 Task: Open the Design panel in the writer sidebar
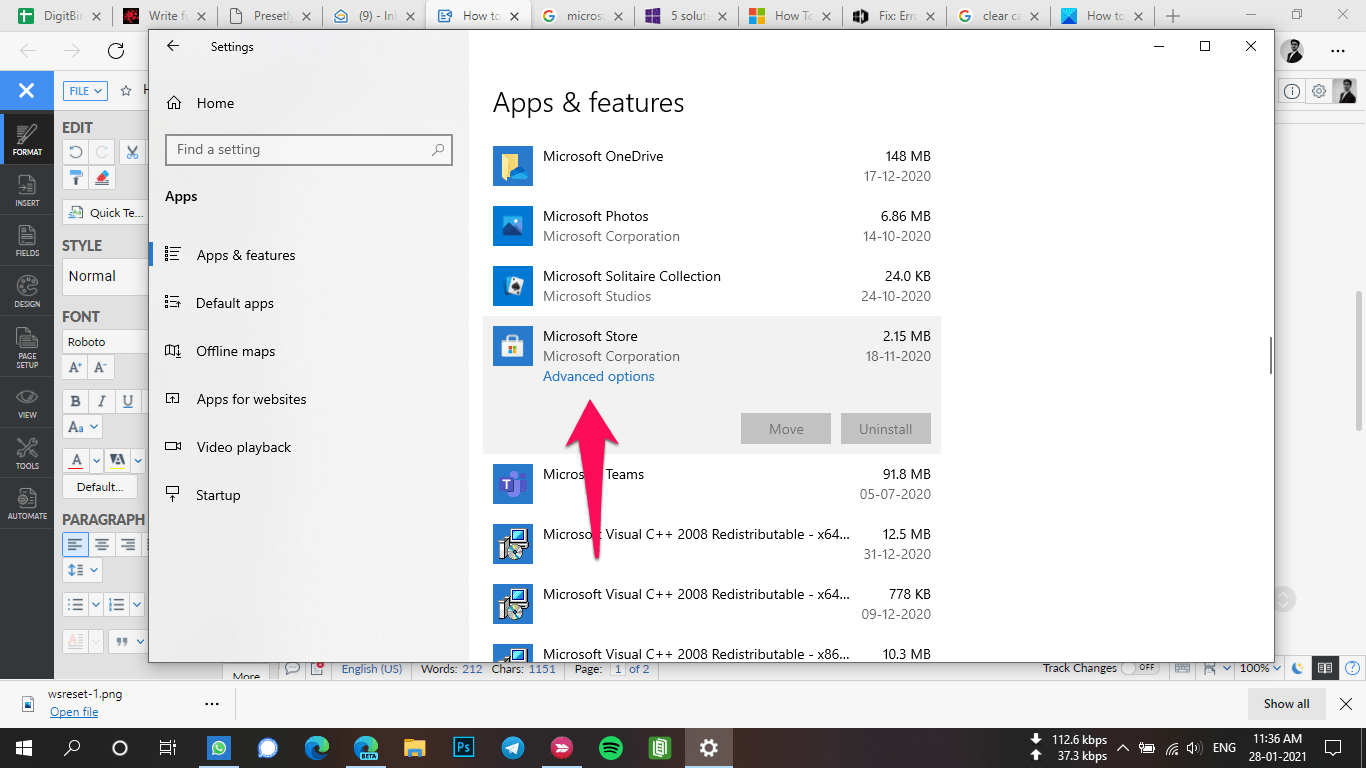27,292
